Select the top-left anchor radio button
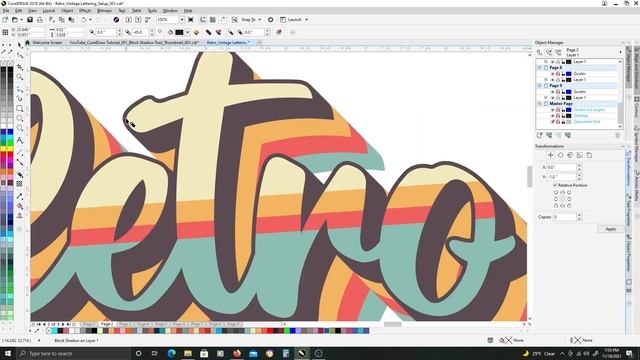Screen dimensions: 640x360 point(556,192)
